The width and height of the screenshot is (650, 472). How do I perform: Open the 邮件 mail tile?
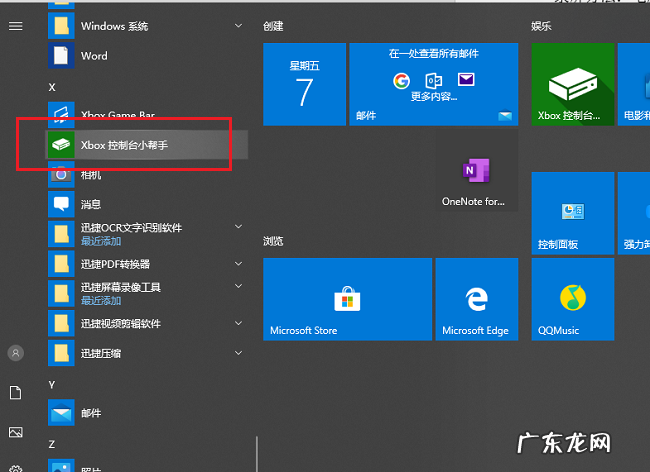pyautogui.click(x=433, y=85)
